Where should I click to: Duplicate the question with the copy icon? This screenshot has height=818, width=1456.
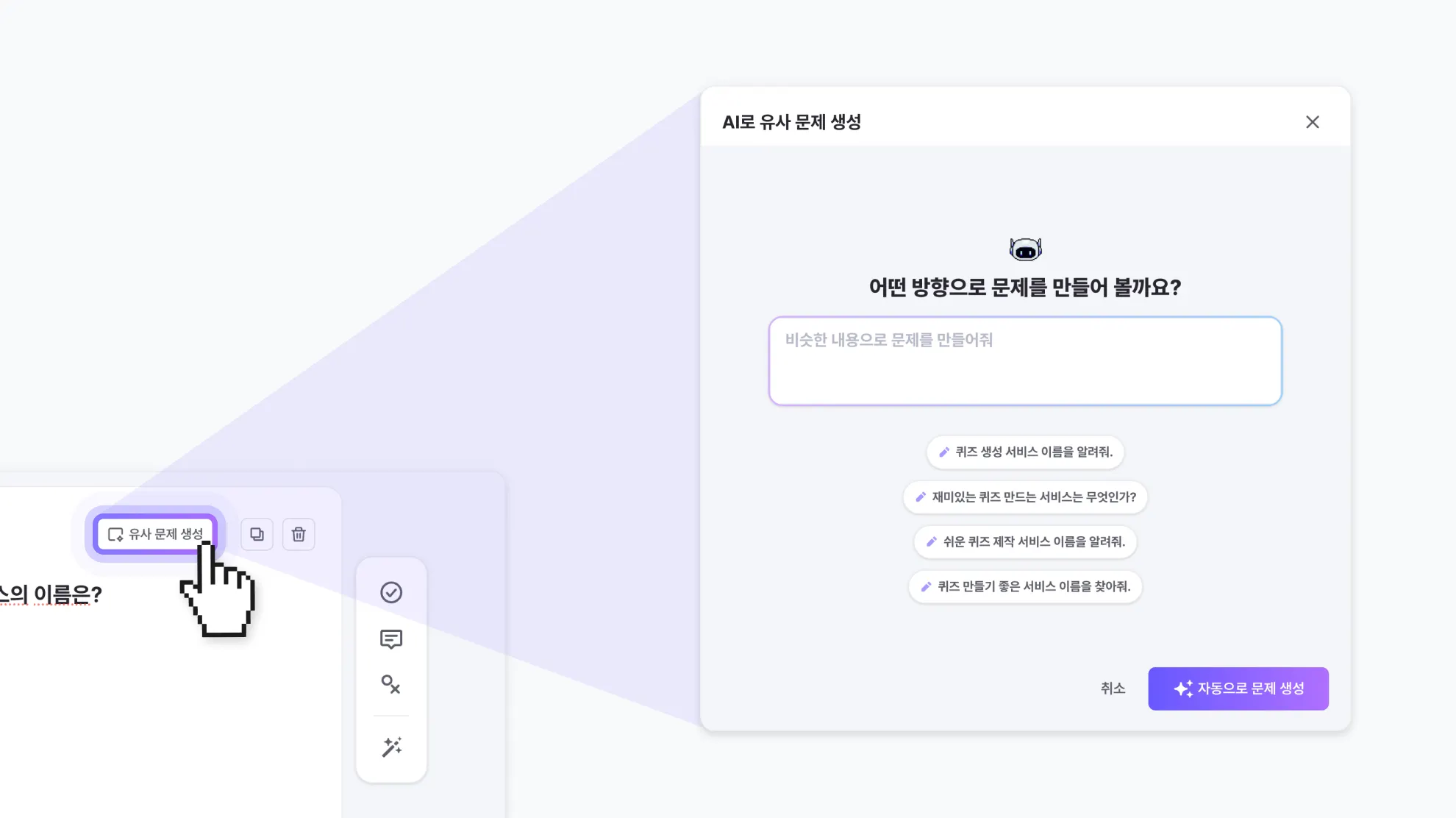[257, 534]
